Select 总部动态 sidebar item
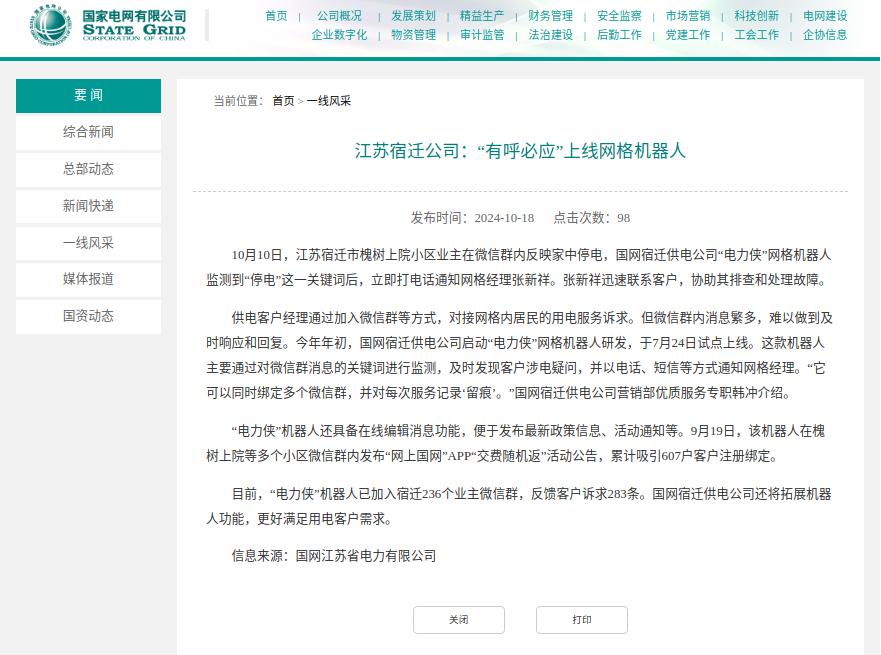Image resolution: width=881 pixels, height=655 pixels. pyautogui.click(x=88, y=169)
